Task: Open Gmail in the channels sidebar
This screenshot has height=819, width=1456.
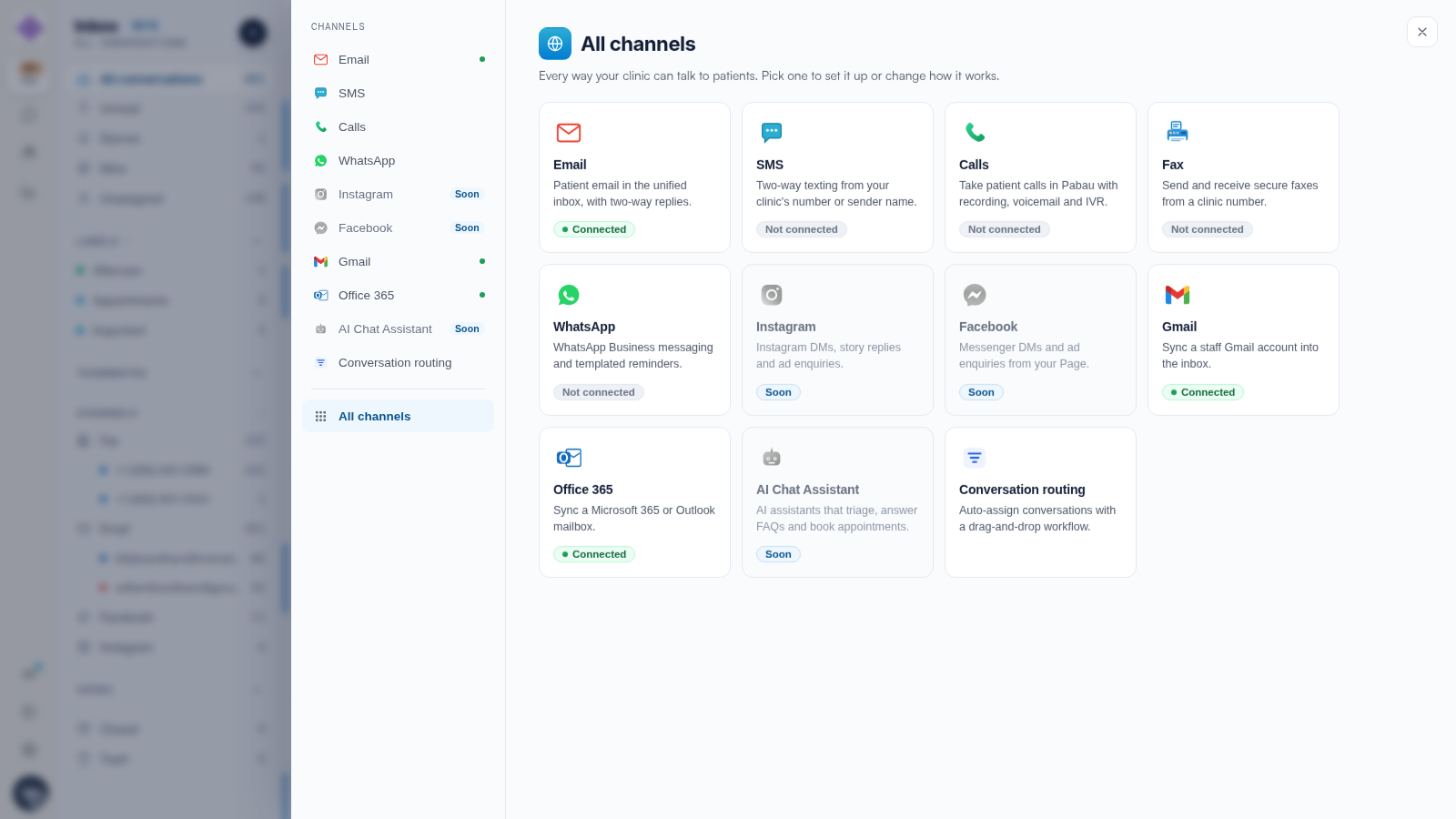Action: click(399, 262)
